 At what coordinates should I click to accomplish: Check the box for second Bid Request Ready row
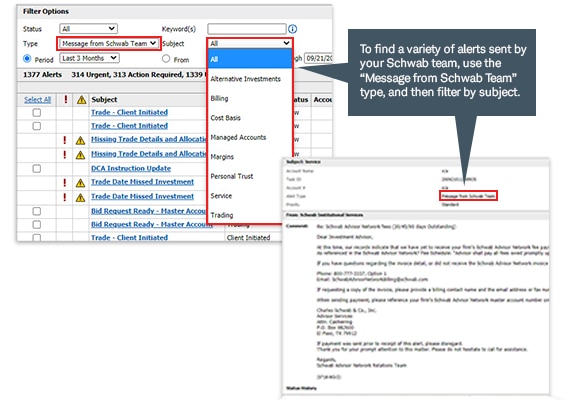pos(37,225)
